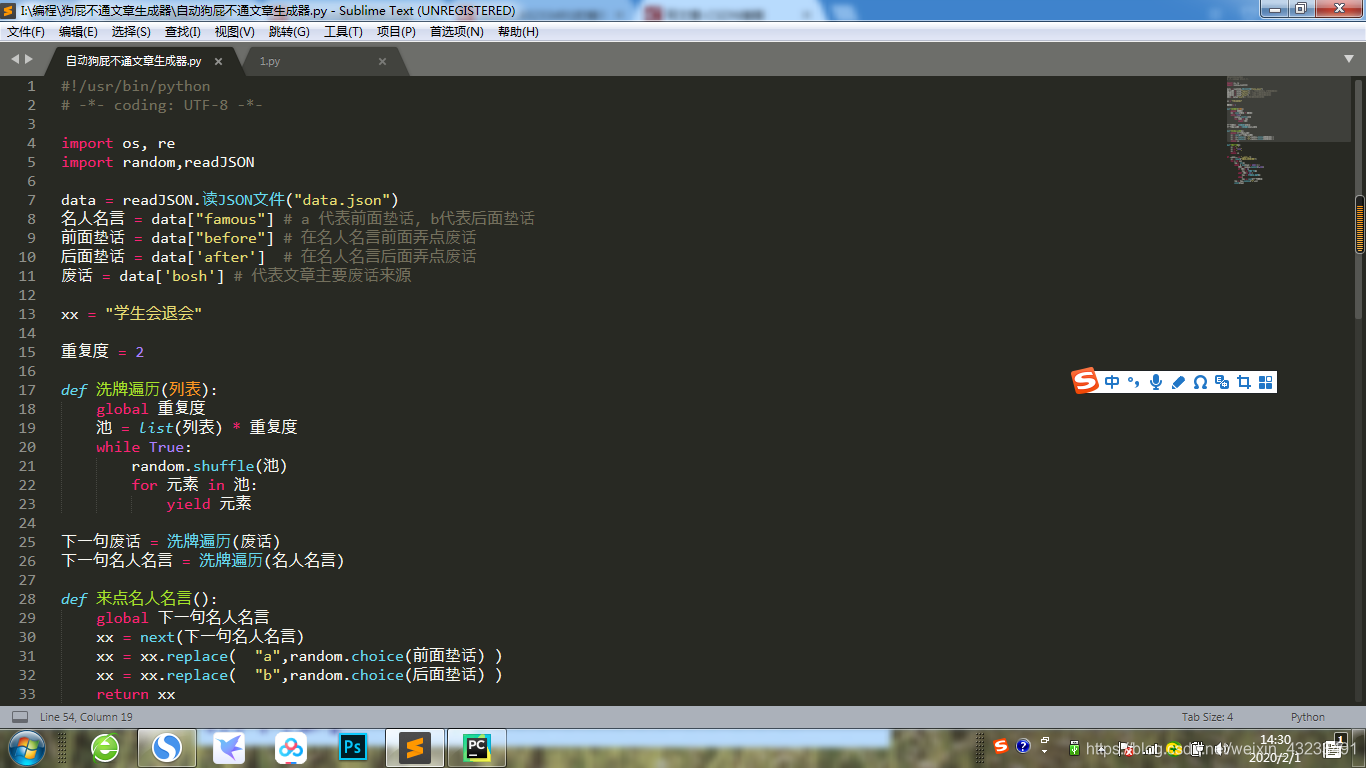1366x768 pixels.
Task: Click the minimap code overview
Action: point(1288,130)
